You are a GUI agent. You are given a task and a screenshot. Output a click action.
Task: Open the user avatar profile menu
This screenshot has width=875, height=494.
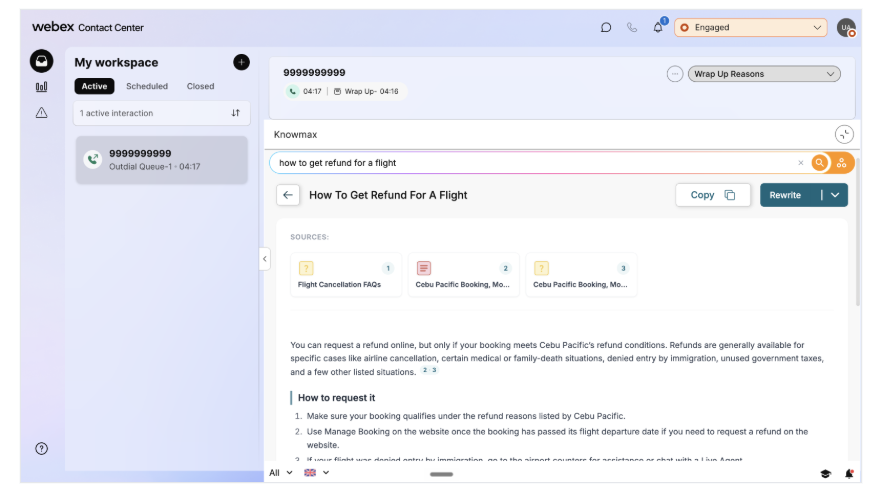coord(846,27)
